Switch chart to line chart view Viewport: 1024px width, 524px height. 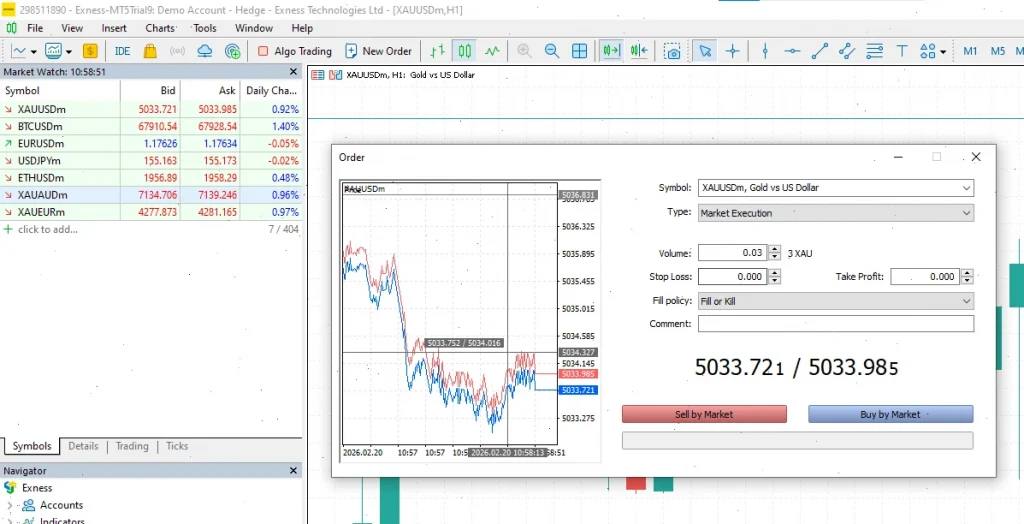pyautogui.click(x=492, y=51)
